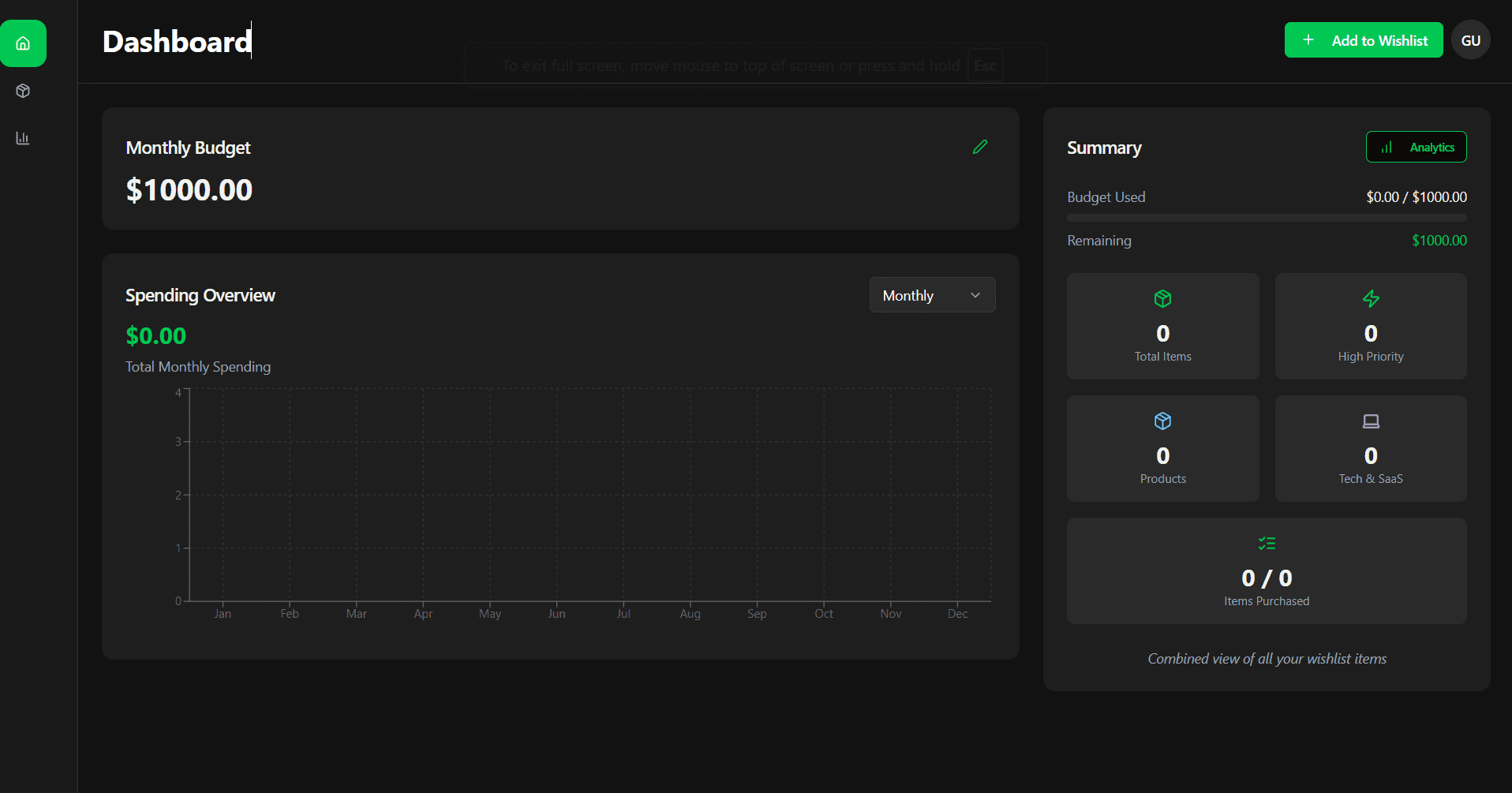Viewport: 1512px width, 793px height.
Task: Click the Budget Used progress bar
Action: tap(1267, 217)
